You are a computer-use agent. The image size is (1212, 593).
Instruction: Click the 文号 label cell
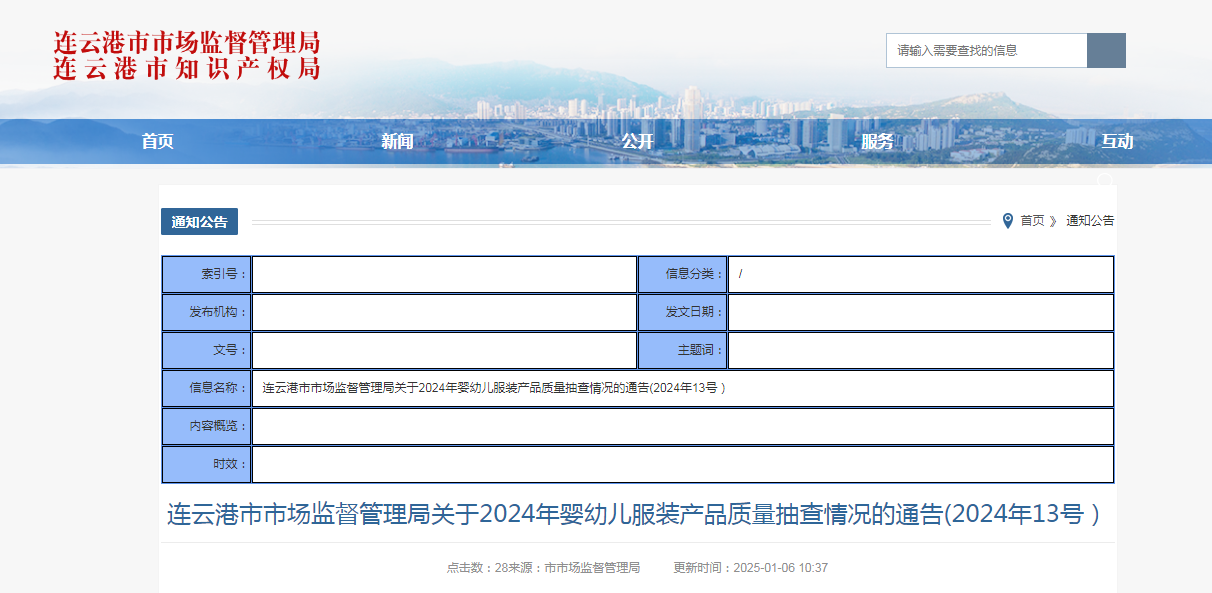(x=206, y=350)
